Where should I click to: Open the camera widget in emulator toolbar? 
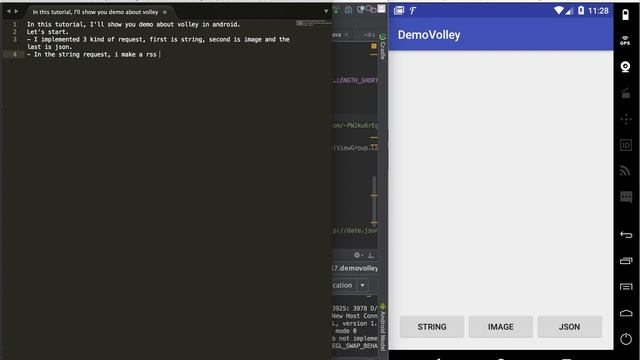coord(625,67)
